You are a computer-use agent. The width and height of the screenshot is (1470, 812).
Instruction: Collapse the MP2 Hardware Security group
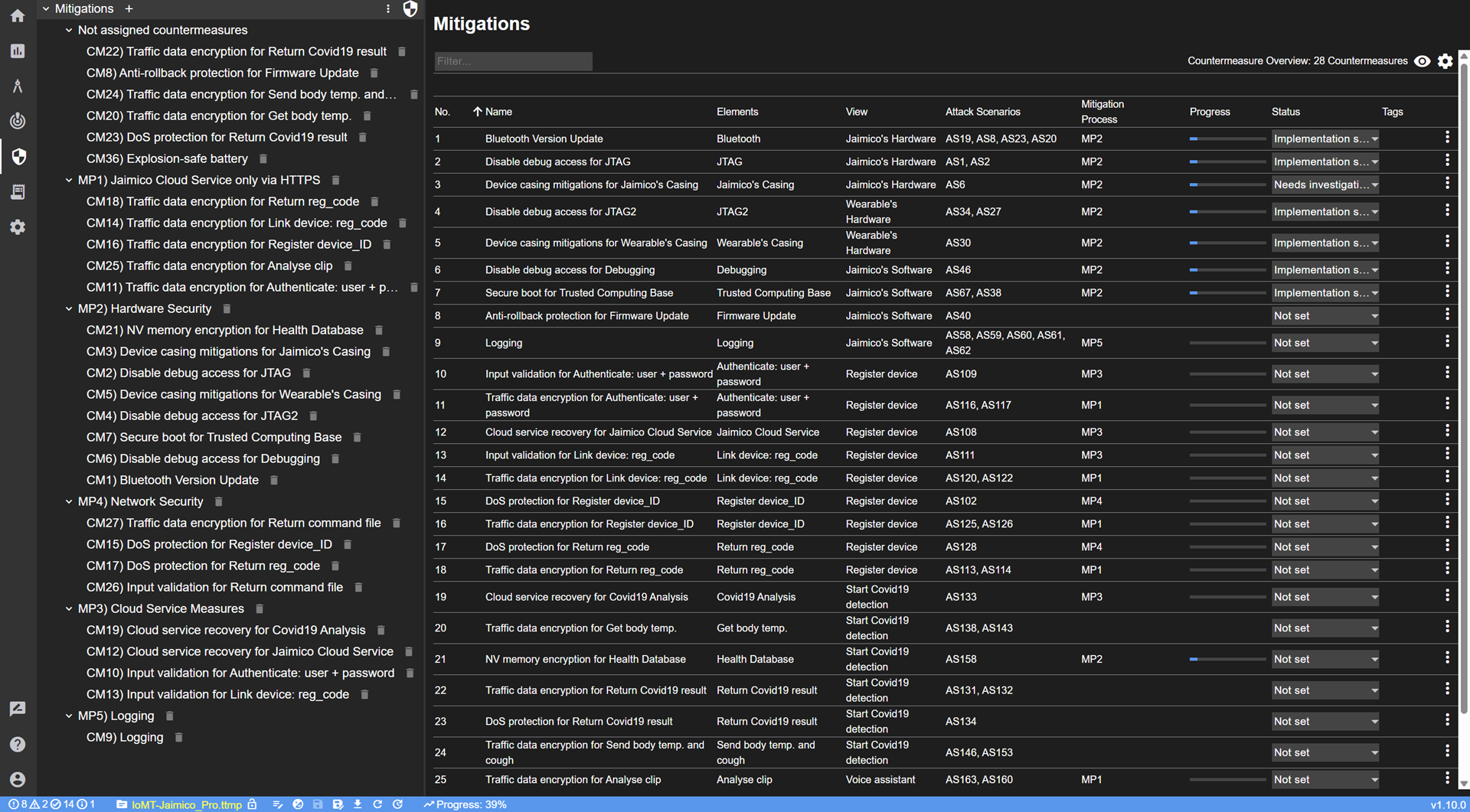(x=69, y=308)
